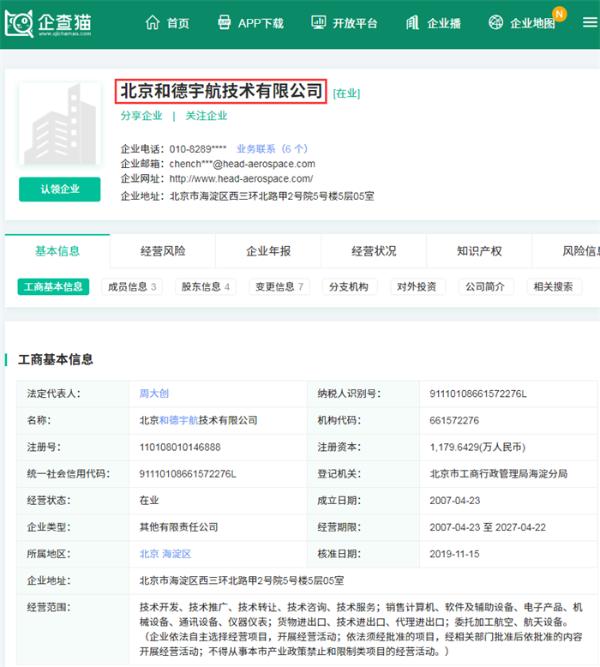Click the company building placeholder image
The width and height of the screenshot is (600, 667).
[x=60, y=124]
